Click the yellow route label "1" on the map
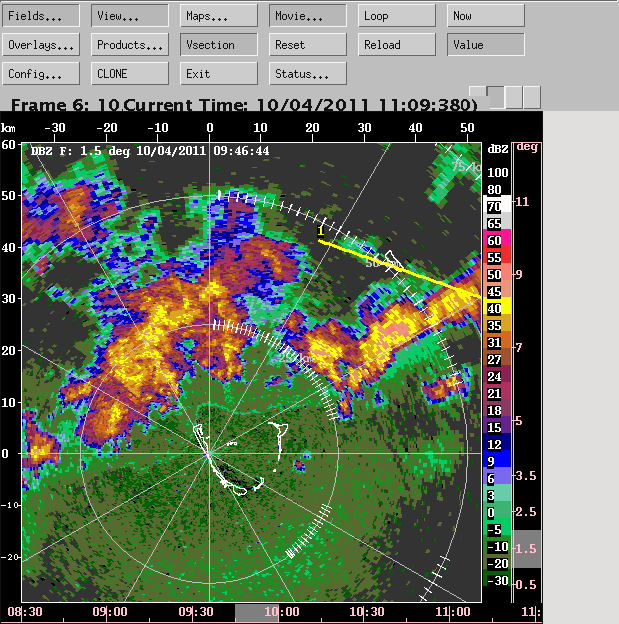 (321, 231)
